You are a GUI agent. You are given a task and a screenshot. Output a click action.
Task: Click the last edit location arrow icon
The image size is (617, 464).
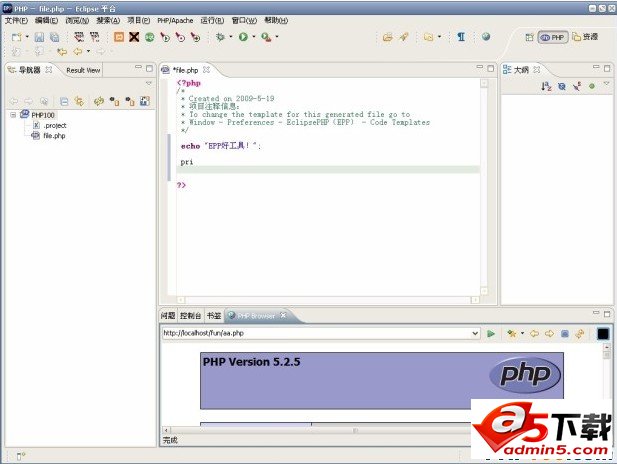click(62, 52)
